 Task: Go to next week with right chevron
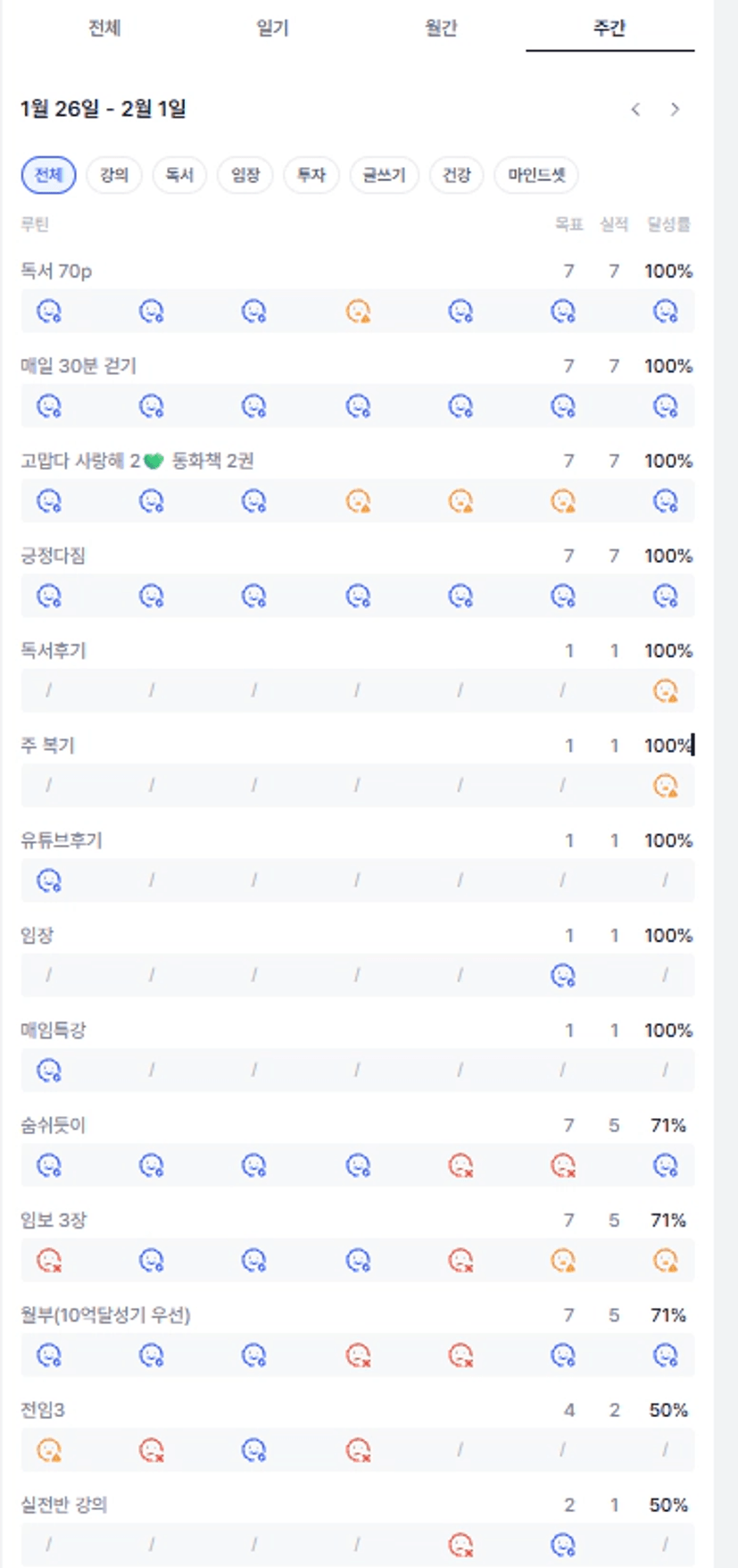point(676,110)
